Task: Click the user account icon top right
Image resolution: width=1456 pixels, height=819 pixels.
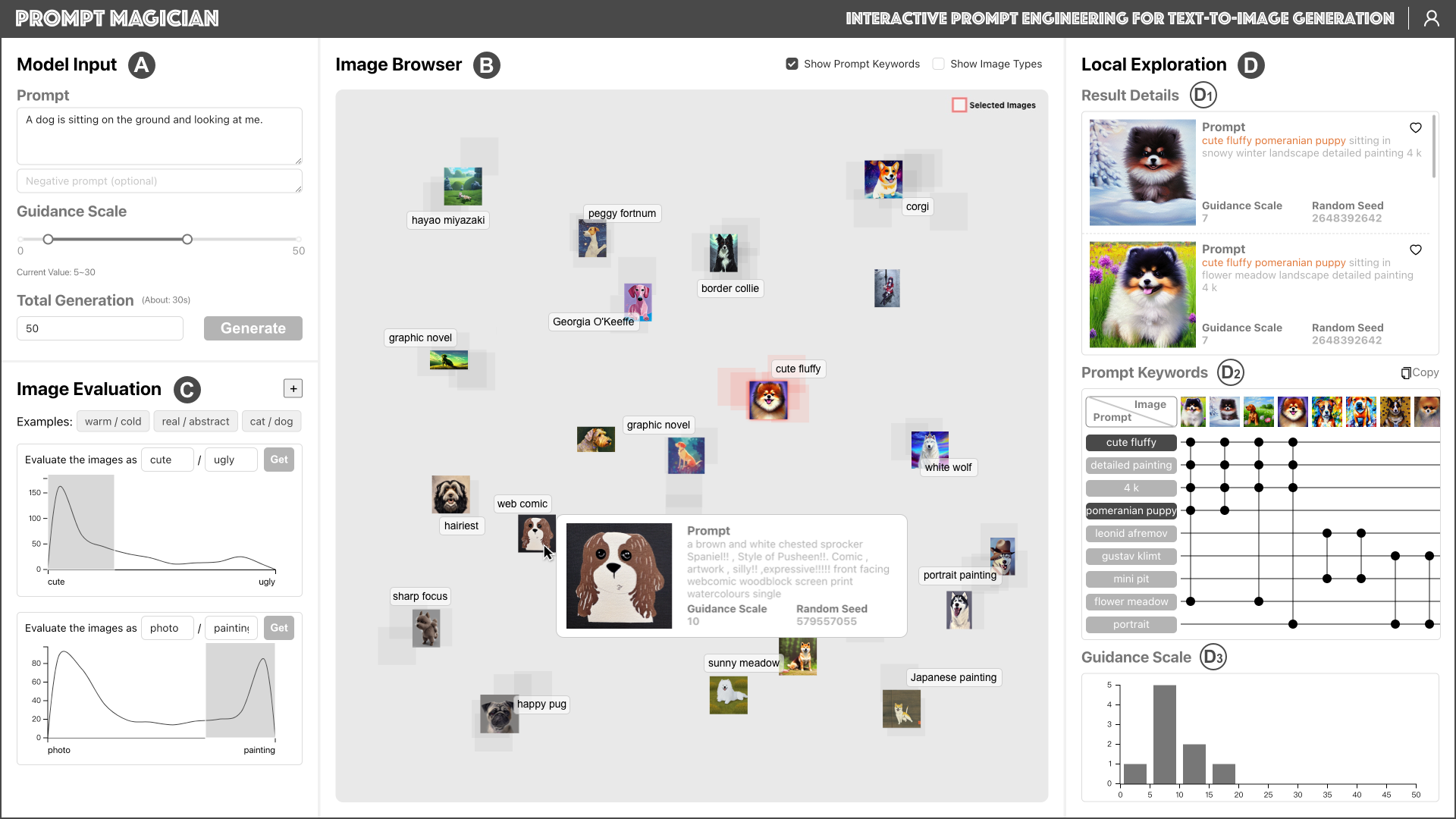Action: (1432, 18)
